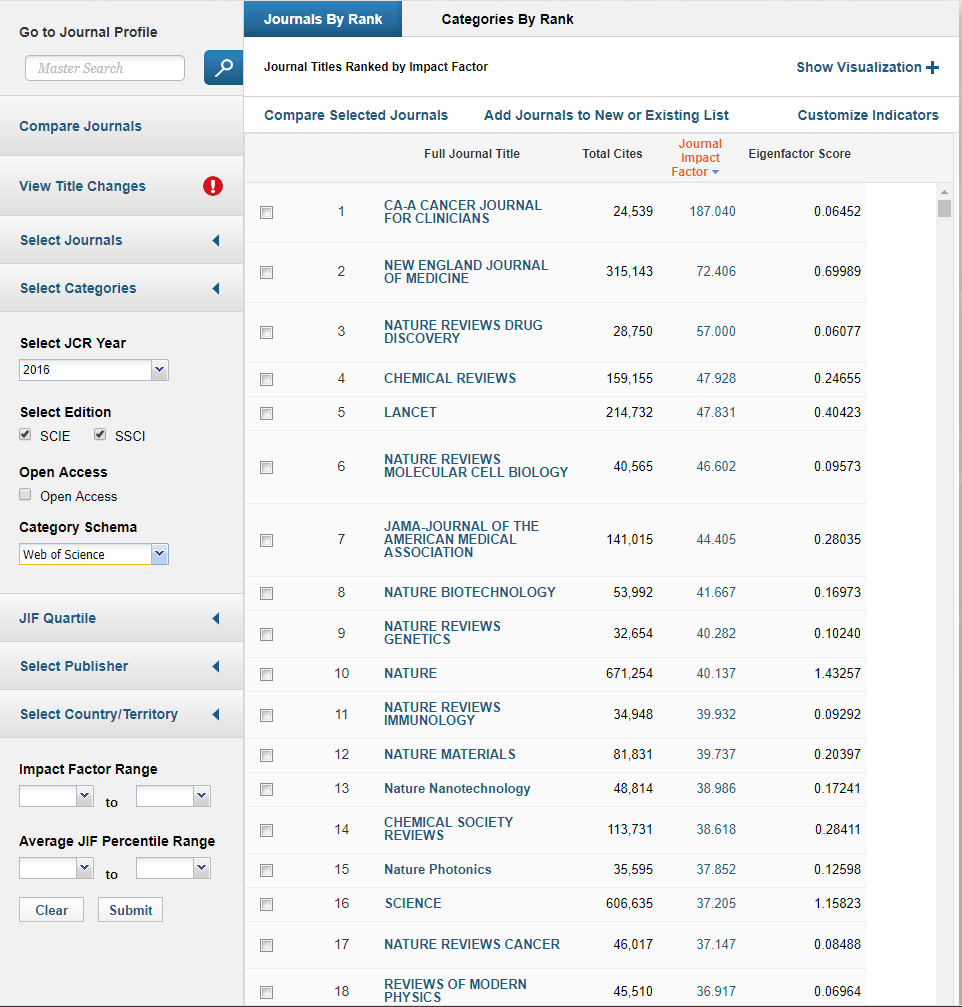Open the LANCET journal profile link
This screenshot has height=1007, width=962.
click(410, 413)
